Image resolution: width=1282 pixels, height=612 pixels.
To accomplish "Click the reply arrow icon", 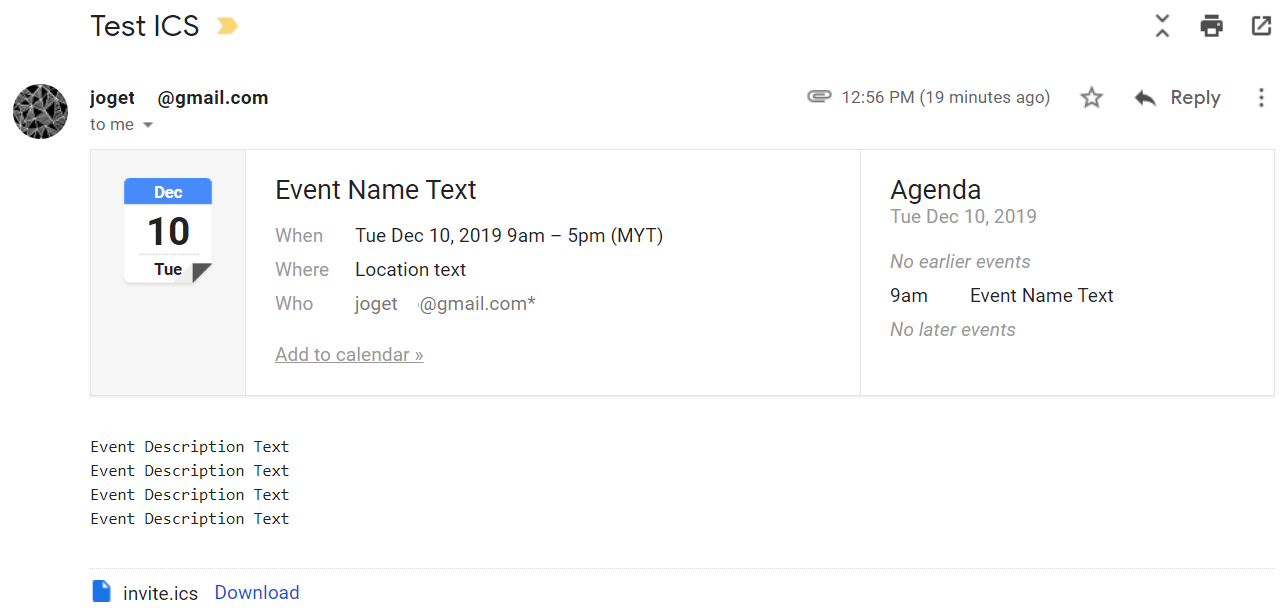I will (1145, 98).
